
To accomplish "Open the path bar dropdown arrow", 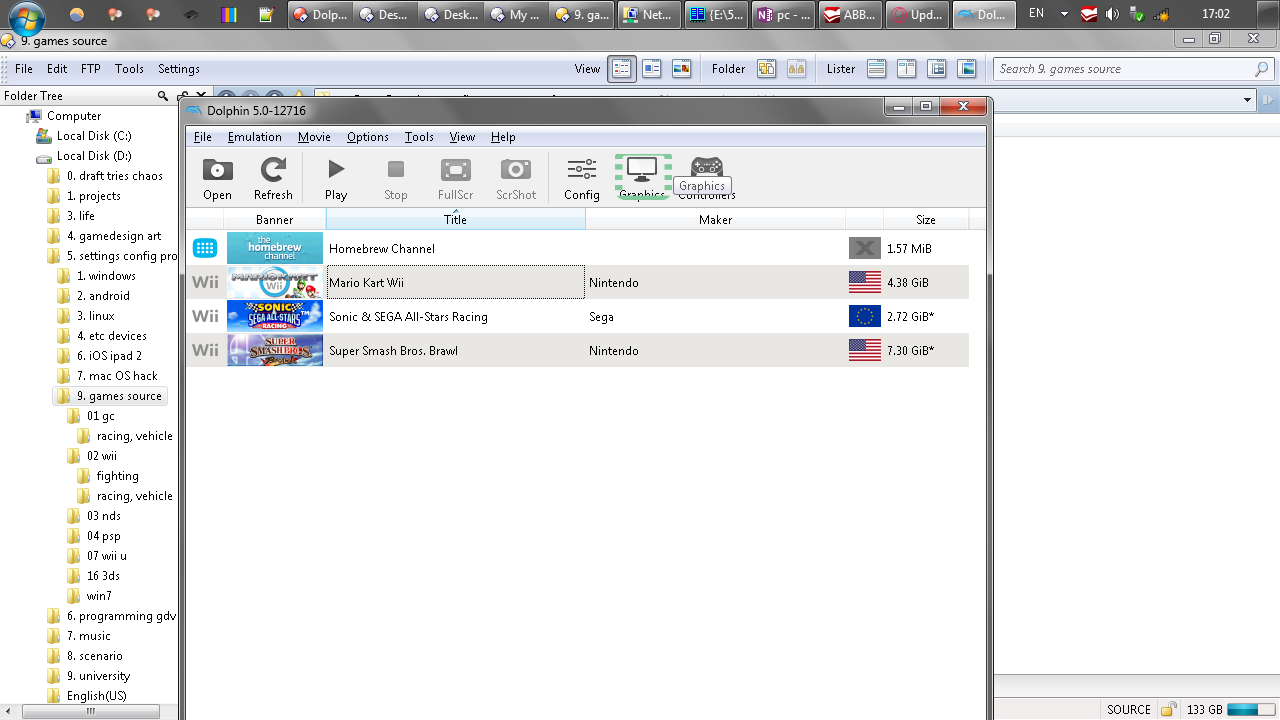I will coord(1247,100).
